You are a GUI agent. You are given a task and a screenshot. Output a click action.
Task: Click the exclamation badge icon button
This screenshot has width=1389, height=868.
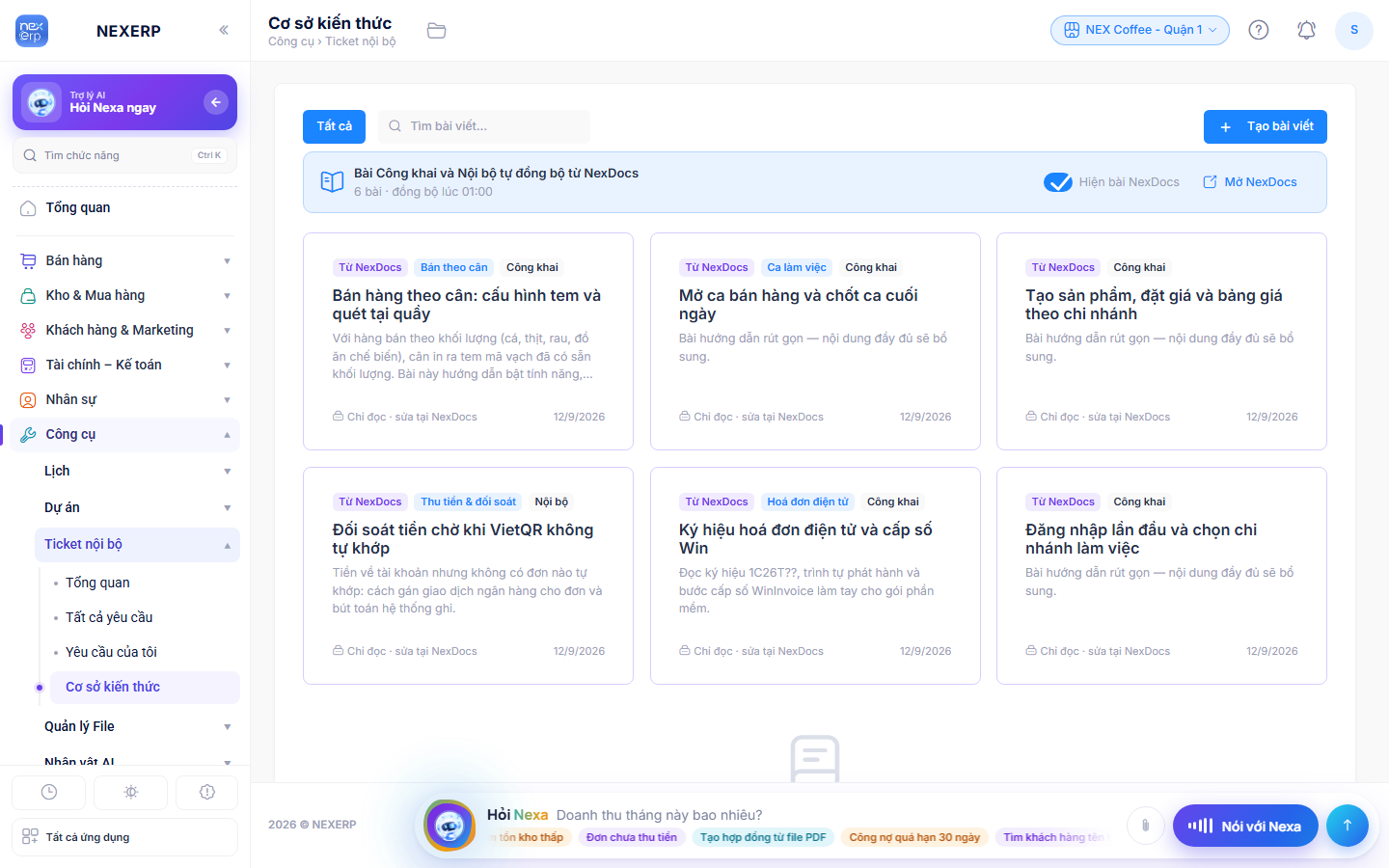pyautogui.click(x=207, y=792)
